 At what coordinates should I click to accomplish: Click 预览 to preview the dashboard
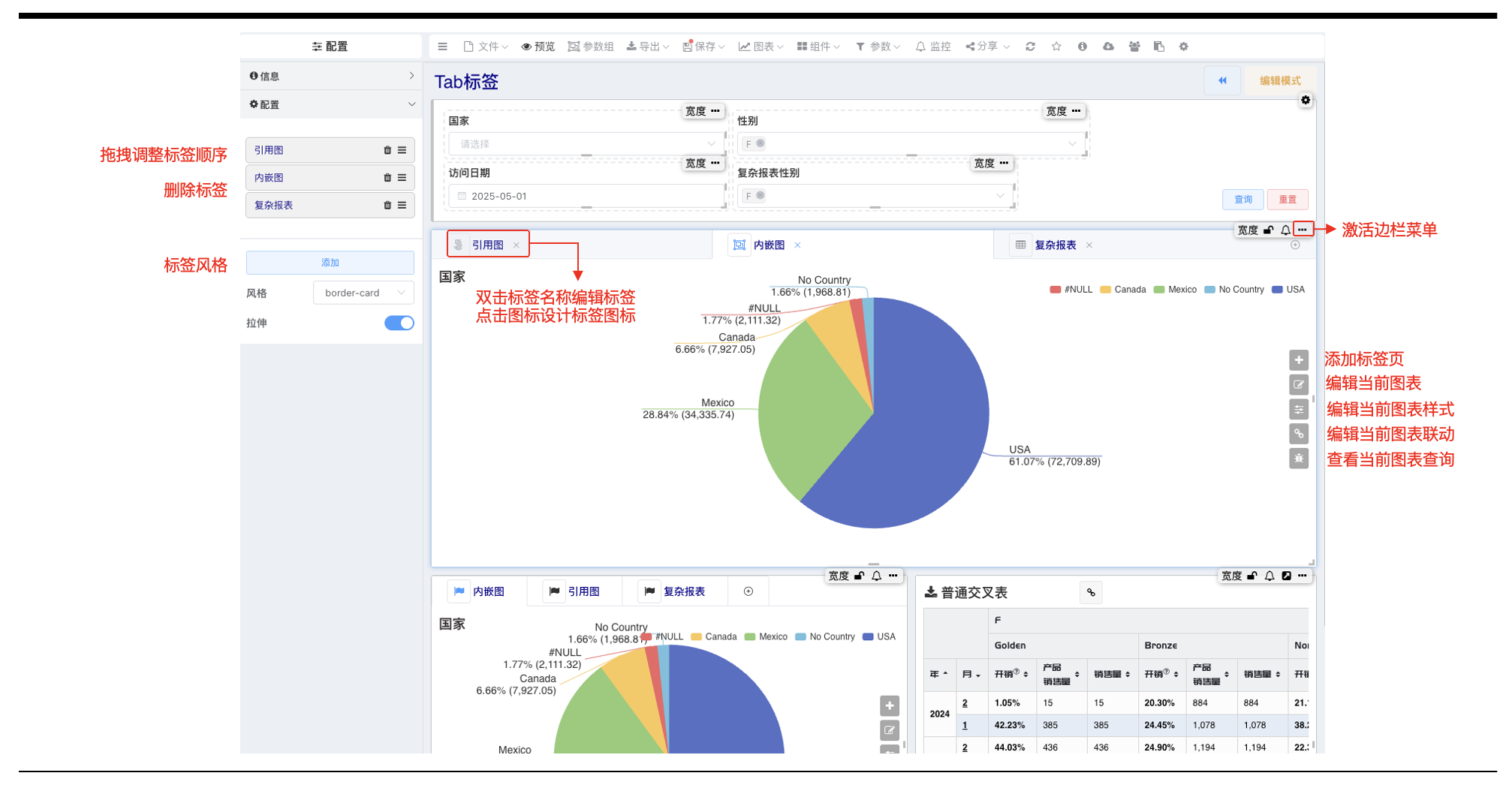coord(538,47)
